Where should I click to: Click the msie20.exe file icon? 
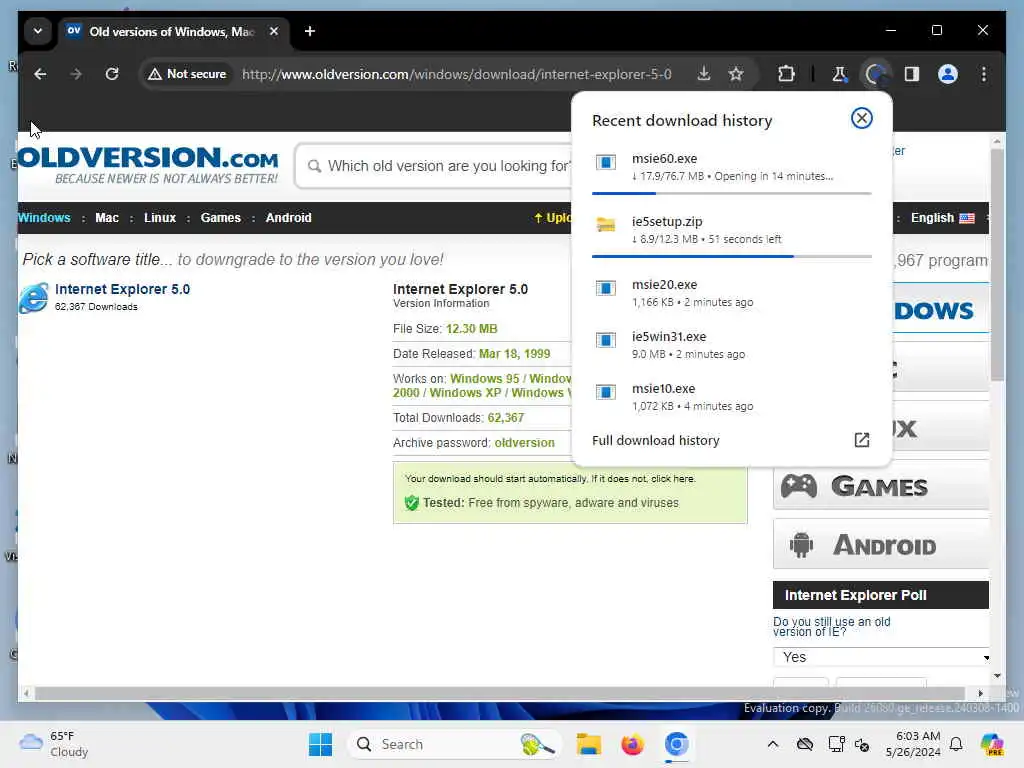coord(605,288)
